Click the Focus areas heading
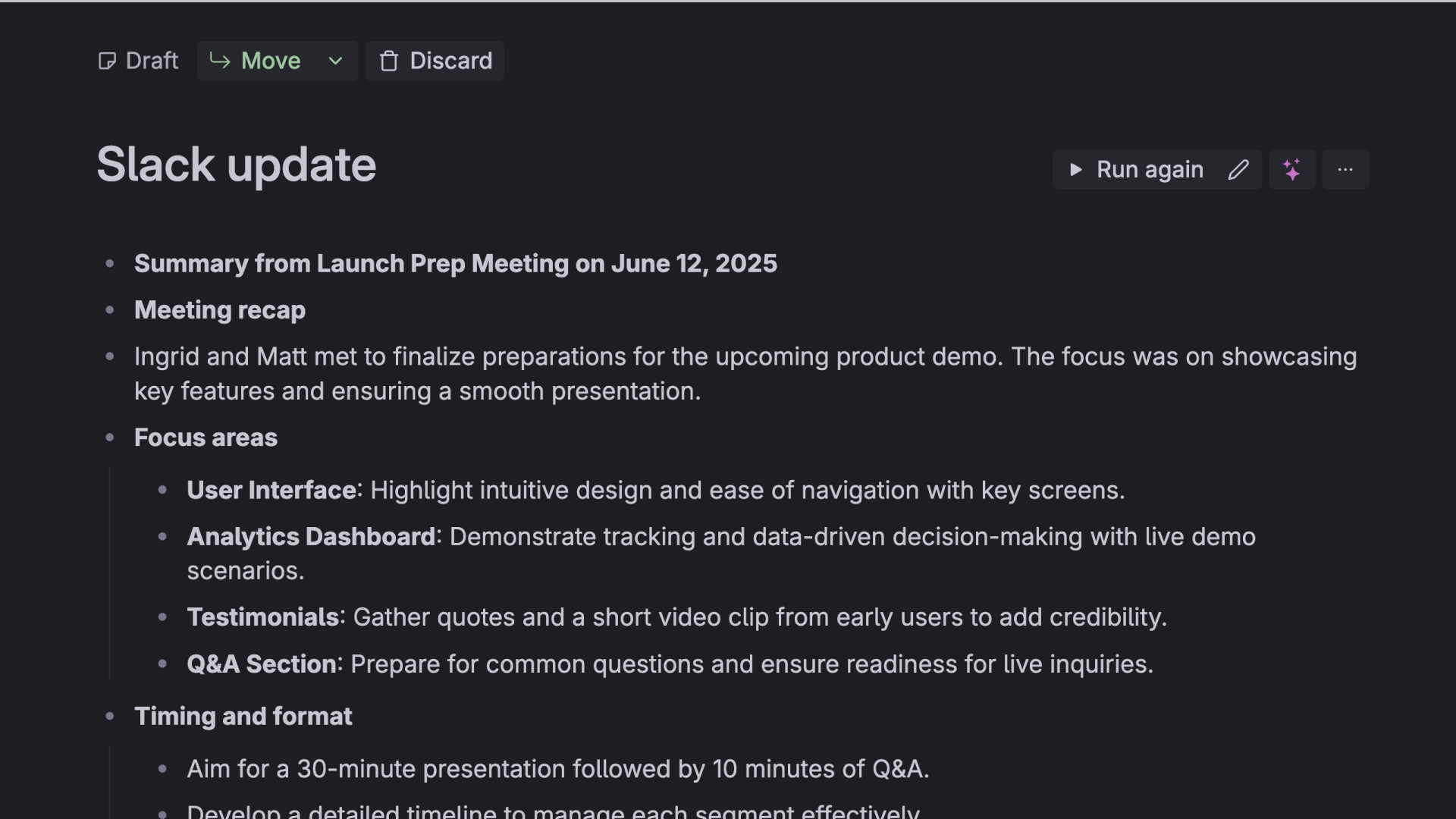Viewport: 1456px width, 819px height. [206, 438]
